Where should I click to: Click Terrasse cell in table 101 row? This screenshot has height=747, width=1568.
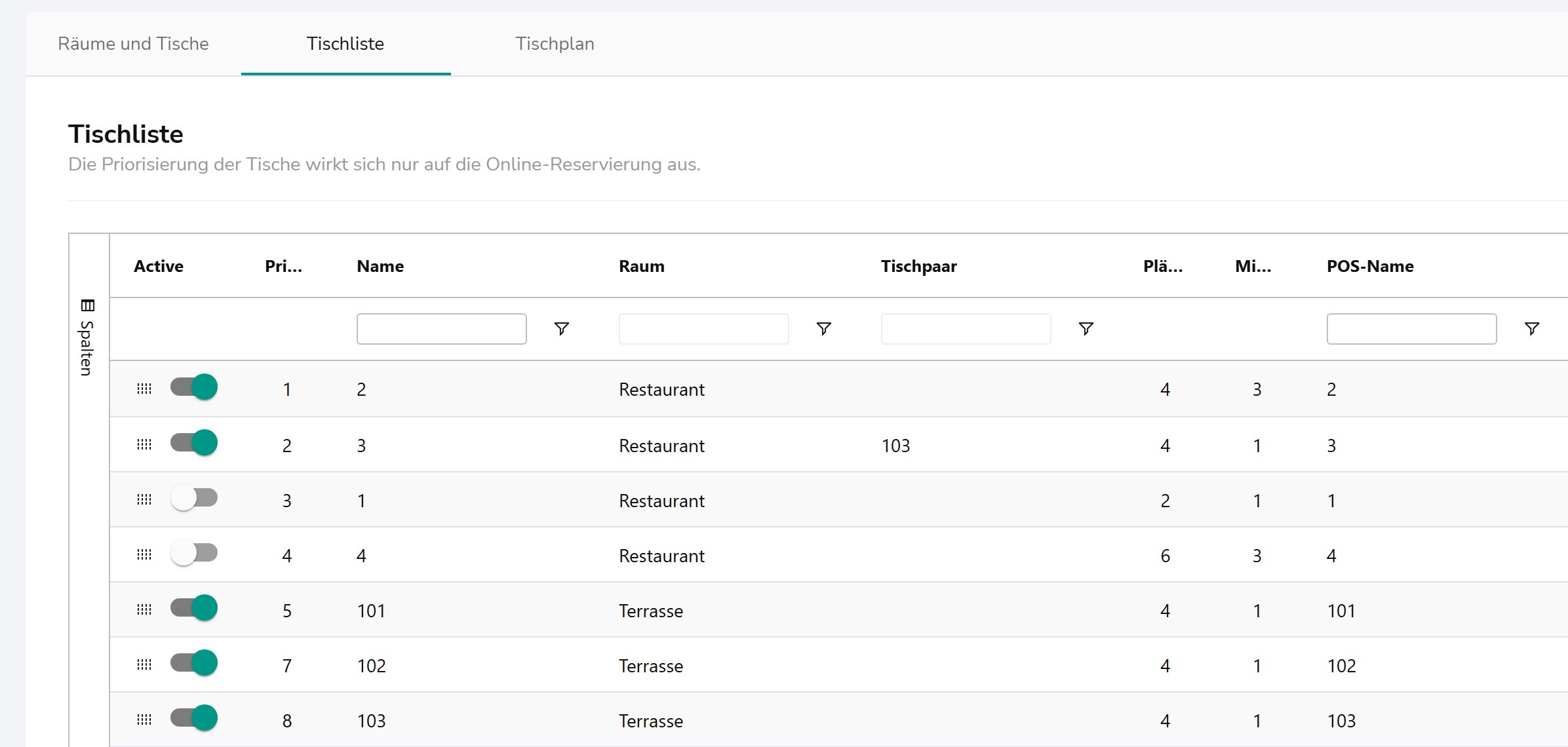pos(651,611)
